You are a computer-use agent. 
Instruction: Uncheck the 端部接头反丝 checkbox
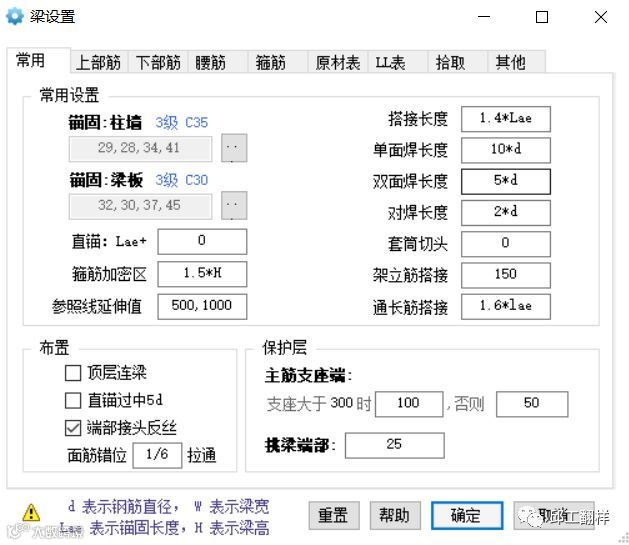tap(73, 428)
